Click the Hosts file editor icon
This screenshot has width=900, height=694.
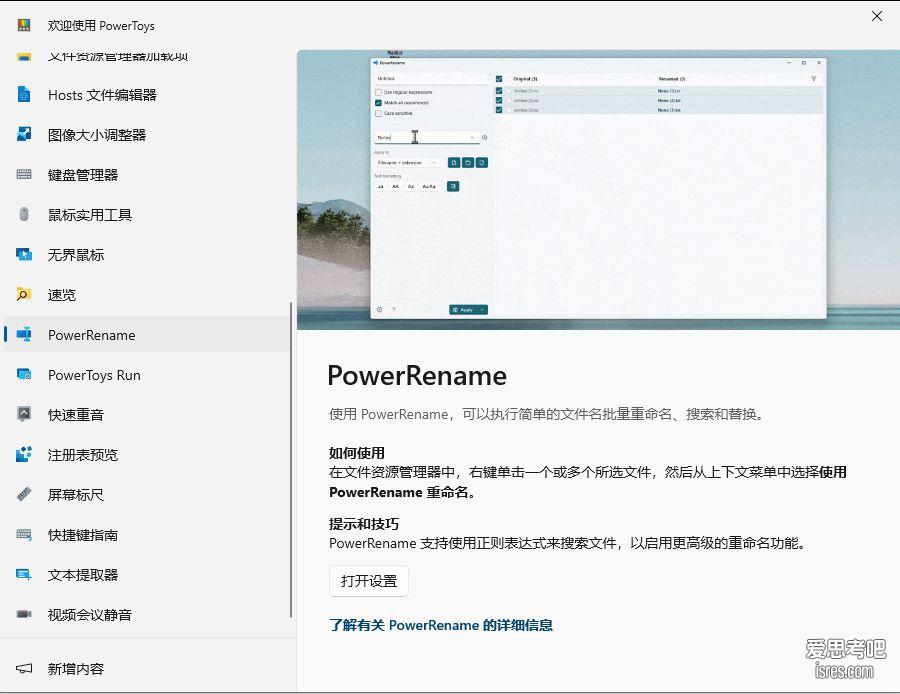tap(24, 94)
